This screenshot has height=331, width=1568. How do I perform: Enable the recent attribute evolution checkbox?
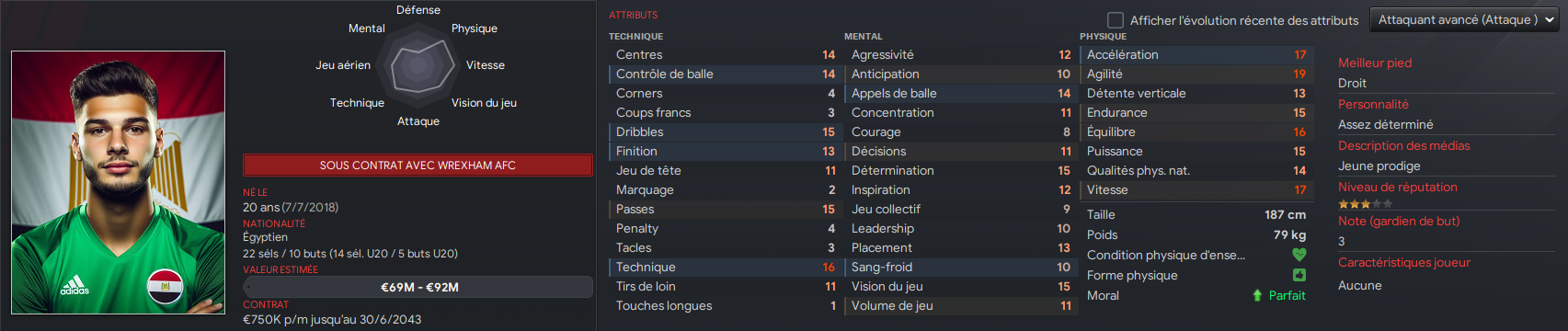pos(1116,20)
